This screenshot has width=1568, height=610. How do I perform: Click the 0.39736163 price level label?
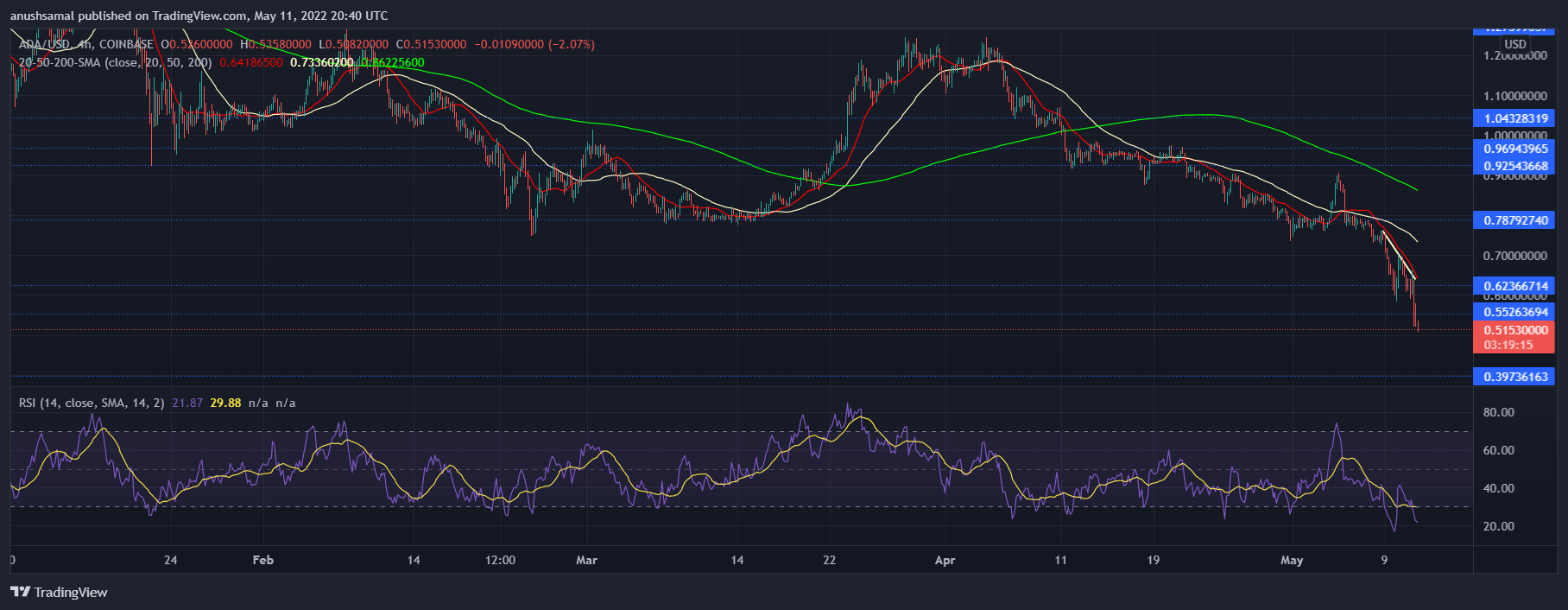pos(1515,377)
